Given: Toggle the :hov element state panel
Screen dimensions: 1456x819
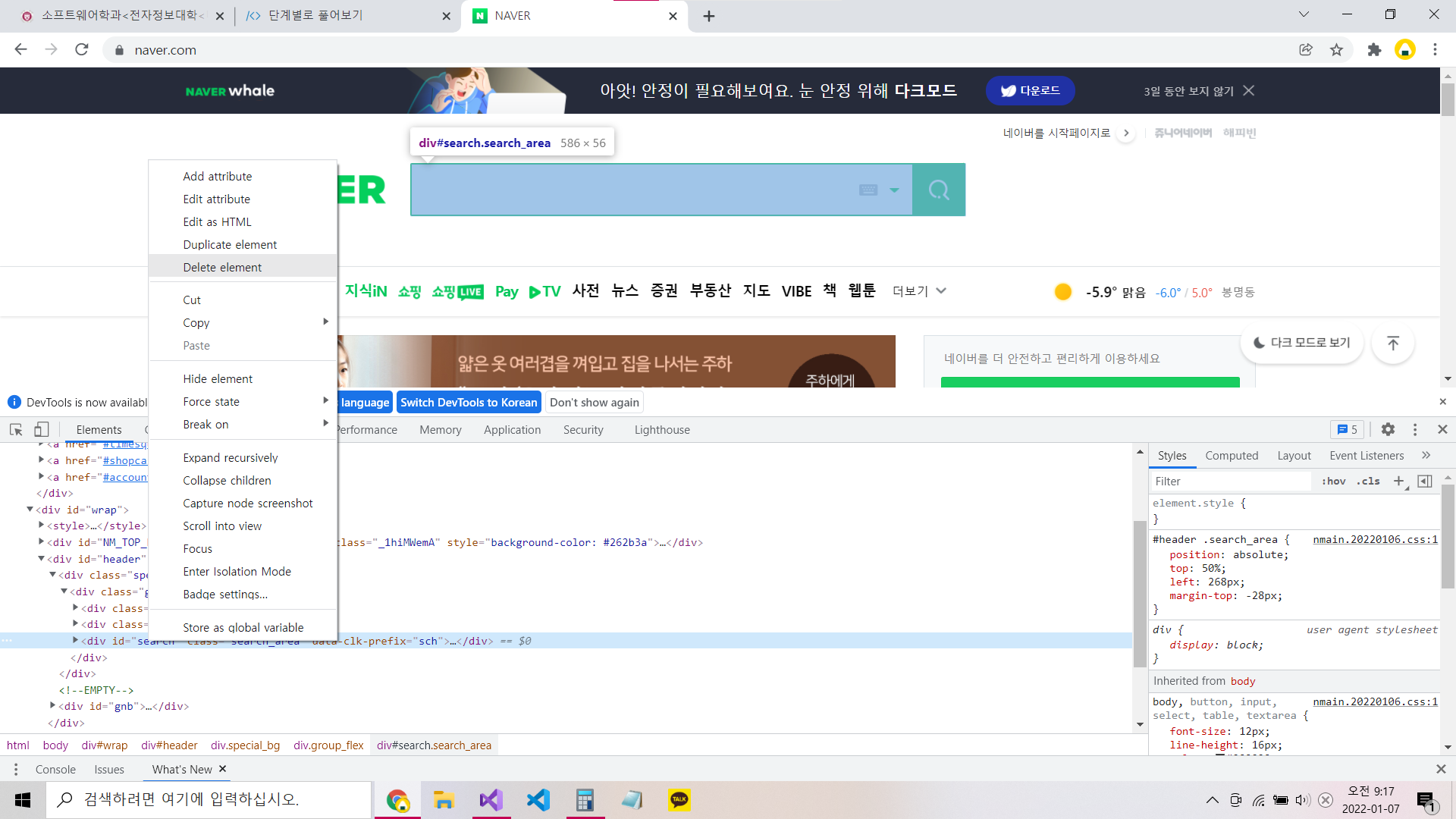Looking at the screenshot, I should pyautogui.click(x=1333, y=481).
